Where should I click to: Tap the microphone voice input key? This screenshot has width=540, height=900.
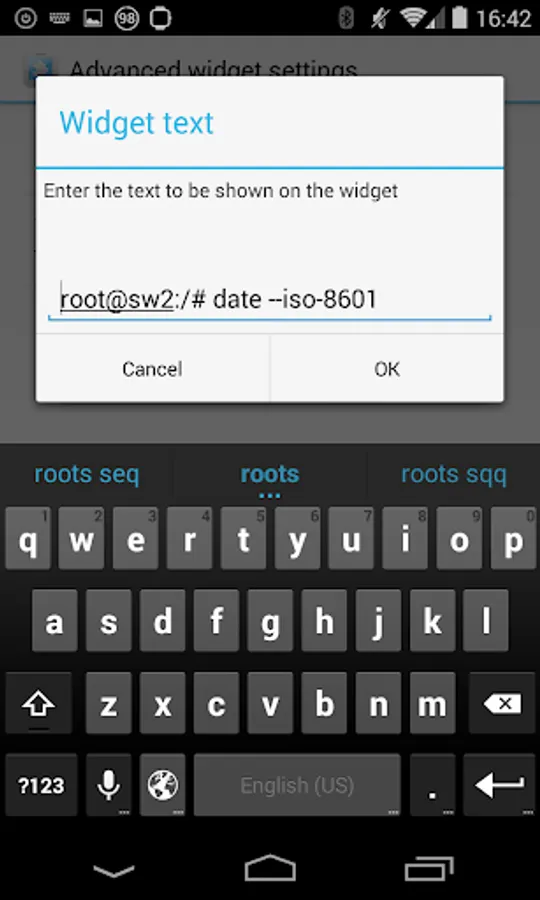tap(108, 785)
